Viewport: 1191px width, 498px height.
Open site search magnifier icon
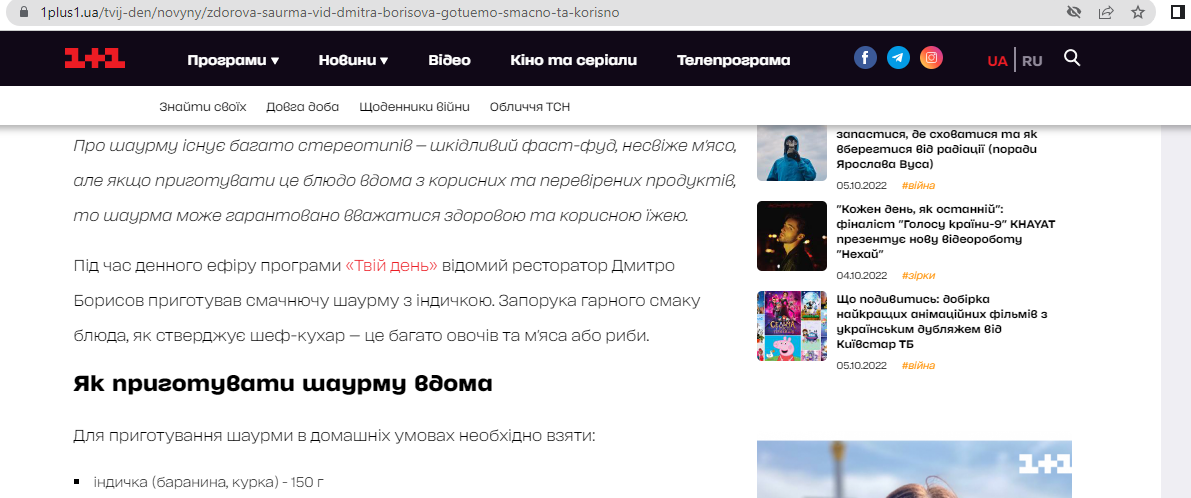pyautogui.click(x=1072, y=58)
